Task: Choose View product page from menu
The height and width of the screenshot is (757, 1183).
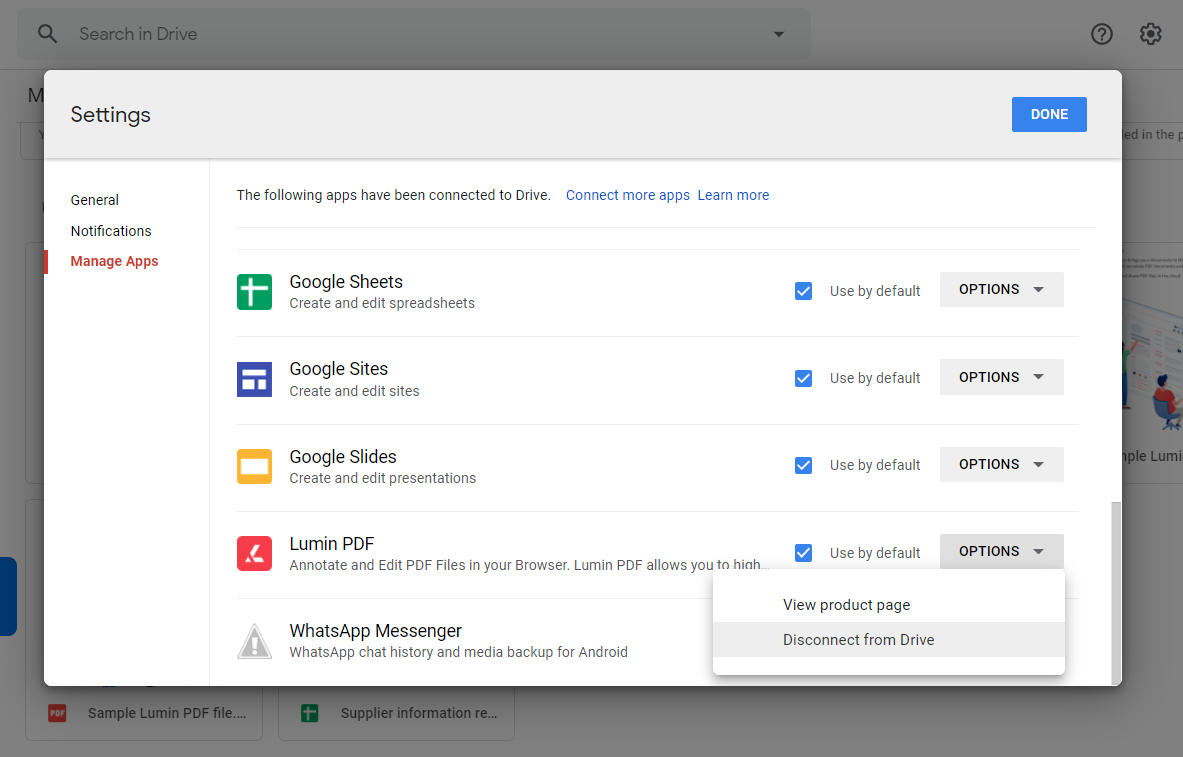Action: point(846,604)
